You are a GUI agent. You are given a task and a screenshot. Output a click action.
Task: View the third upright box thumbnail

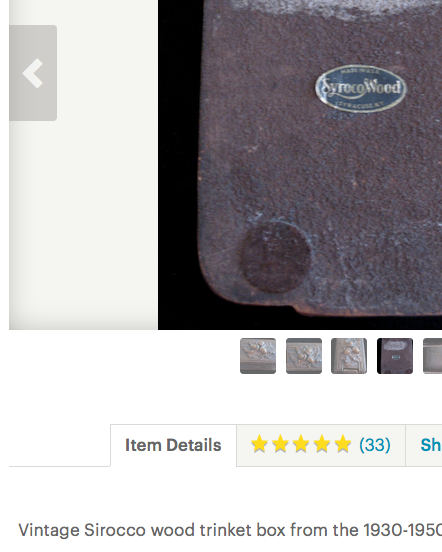(x=349, y=356)
